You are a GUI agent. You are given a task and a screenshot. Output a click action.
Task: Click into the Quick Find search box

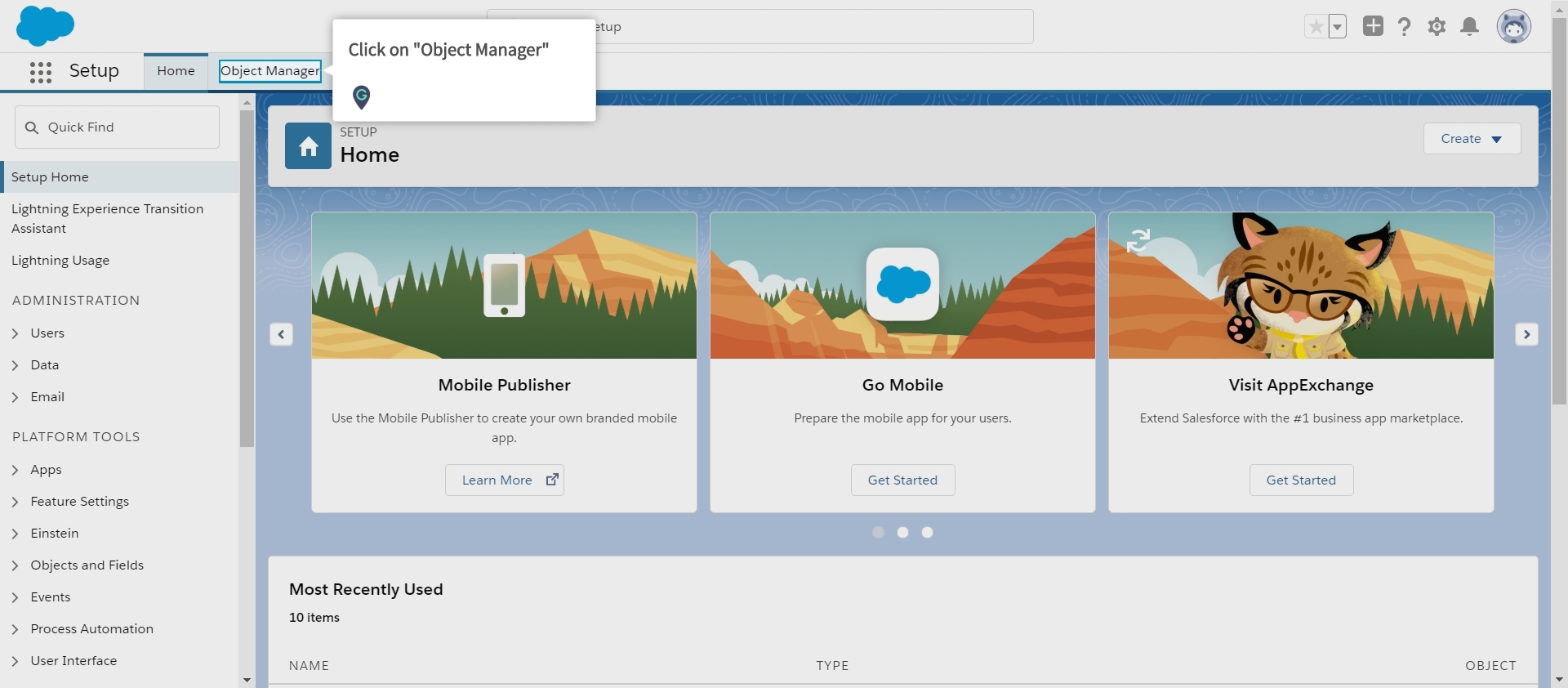(x=117, y=127)
